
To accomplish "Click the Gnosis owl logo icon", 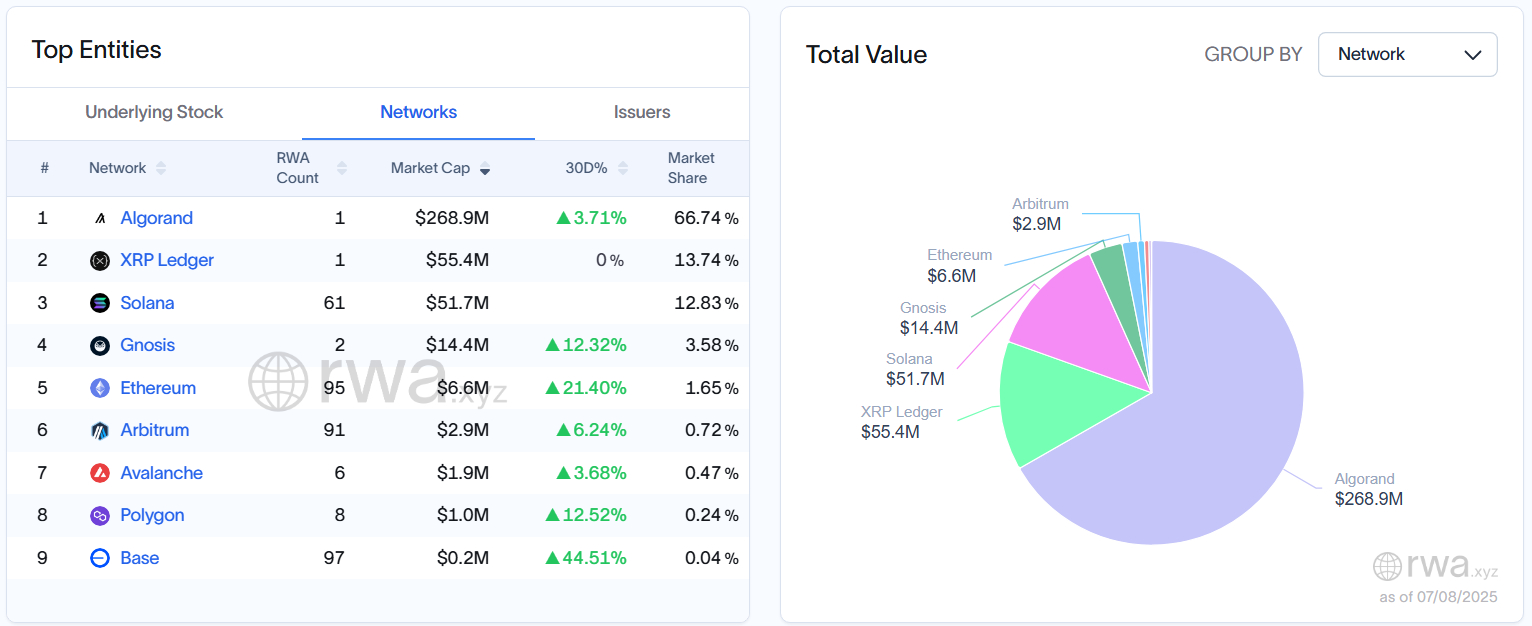I will (x=100, y=345).
